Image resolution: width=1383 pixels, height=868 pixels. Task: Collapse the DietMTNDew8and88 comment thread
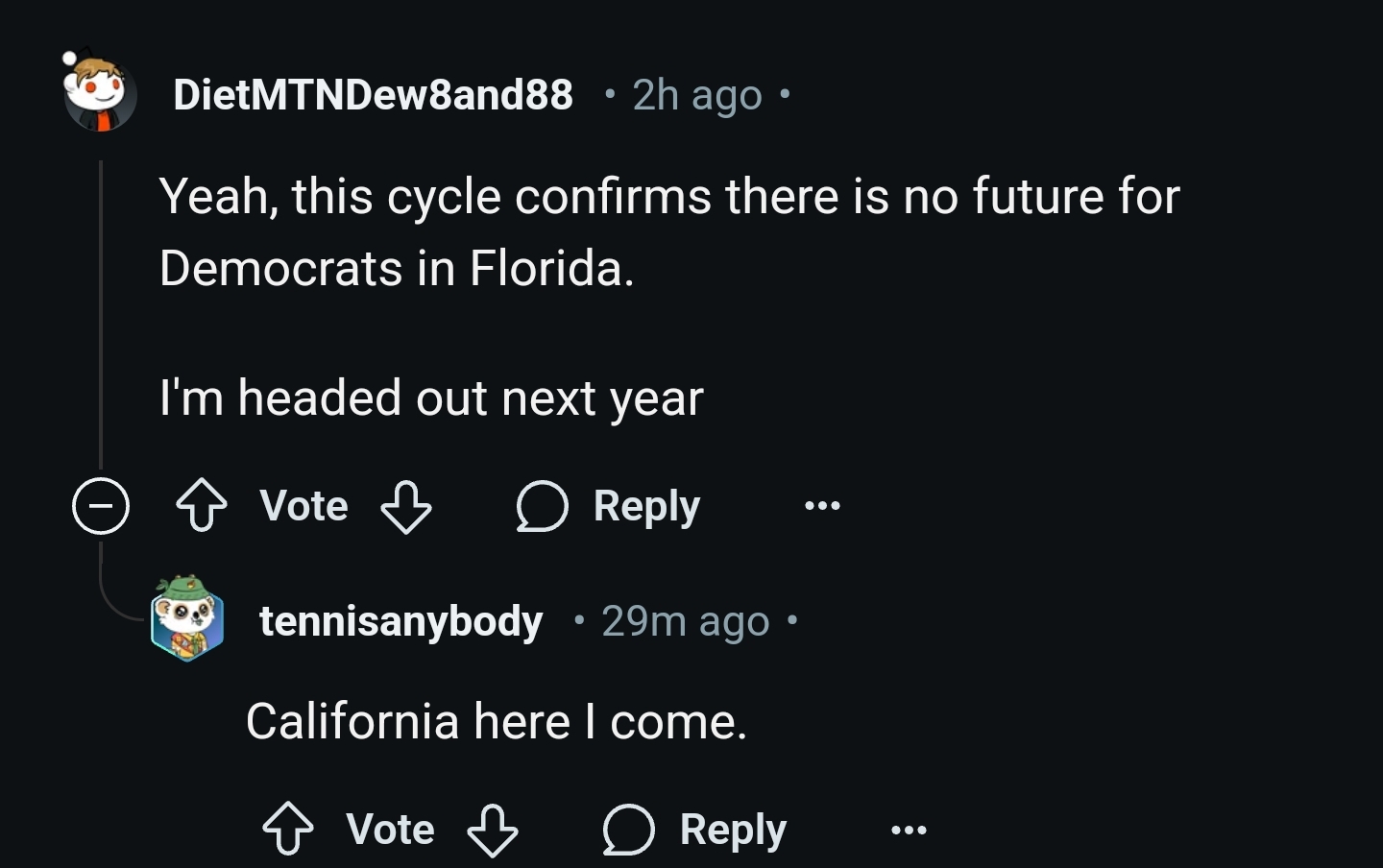101,506
